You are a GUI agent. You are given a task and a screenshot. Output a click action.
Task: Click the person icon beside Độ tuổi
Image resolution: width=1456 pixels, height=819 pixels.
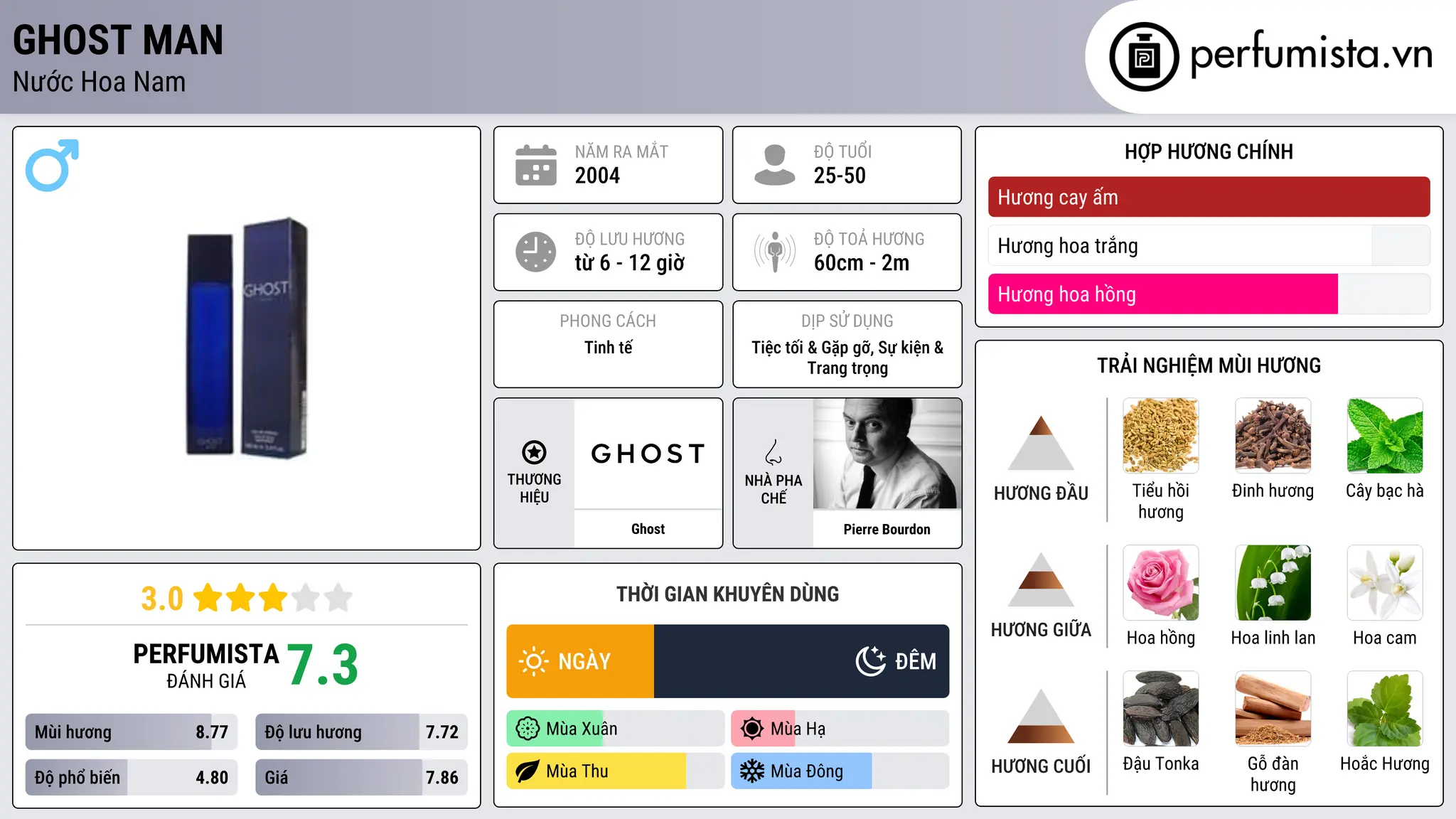[774, 165]
